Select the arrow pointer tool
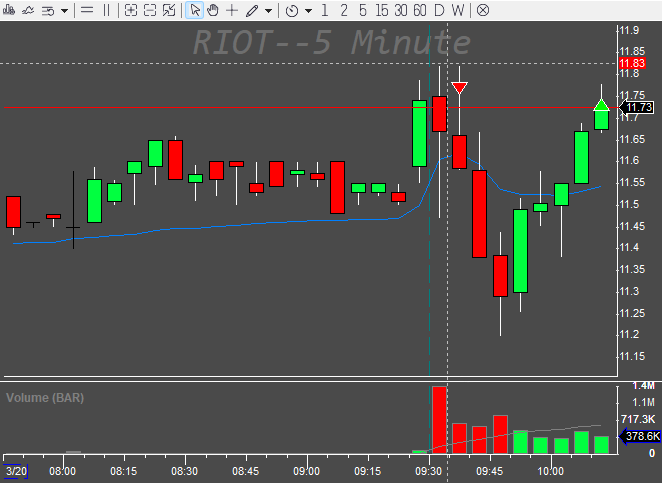The height and width of the screenshot is (483, 662). pyautogui.click(x=195, y=10)
